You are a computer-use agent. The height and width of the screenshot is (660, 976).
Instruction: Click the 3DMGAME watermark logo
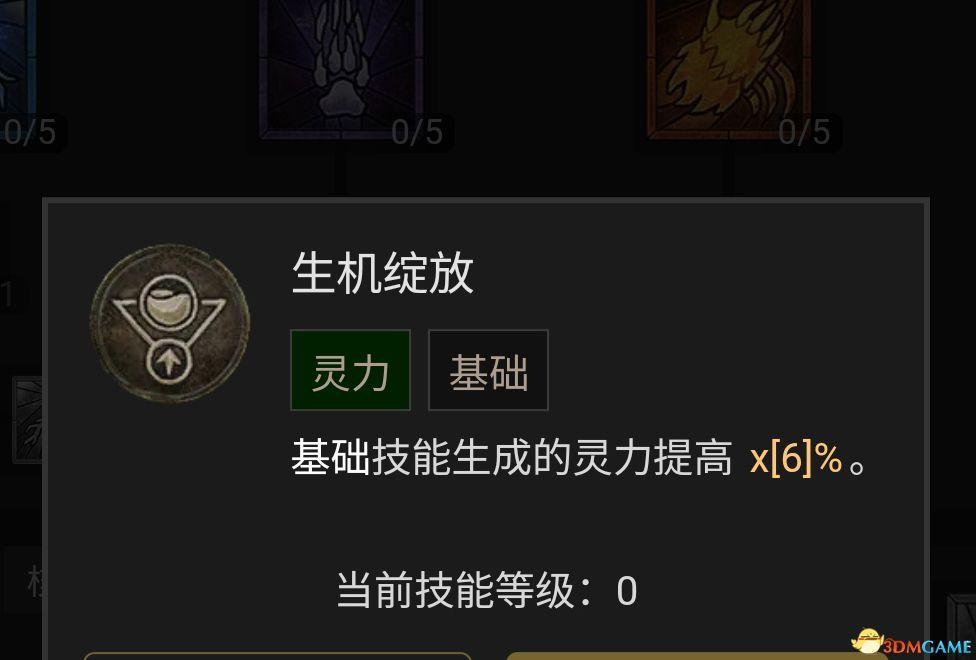[x=911, y=644]
